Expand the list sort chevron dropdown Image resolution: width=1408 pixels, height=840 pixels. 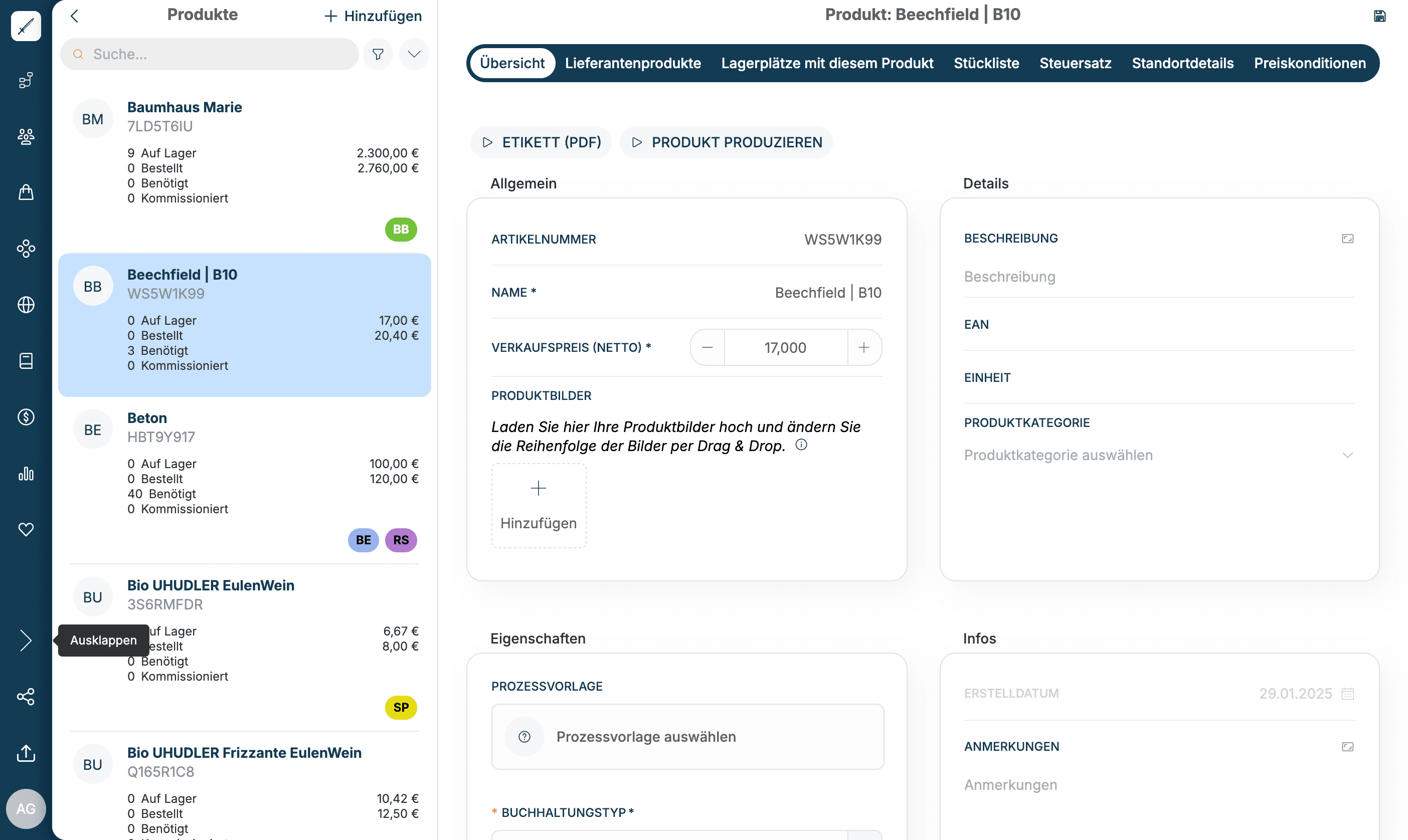pyautogui.click(x=414, y=54)
